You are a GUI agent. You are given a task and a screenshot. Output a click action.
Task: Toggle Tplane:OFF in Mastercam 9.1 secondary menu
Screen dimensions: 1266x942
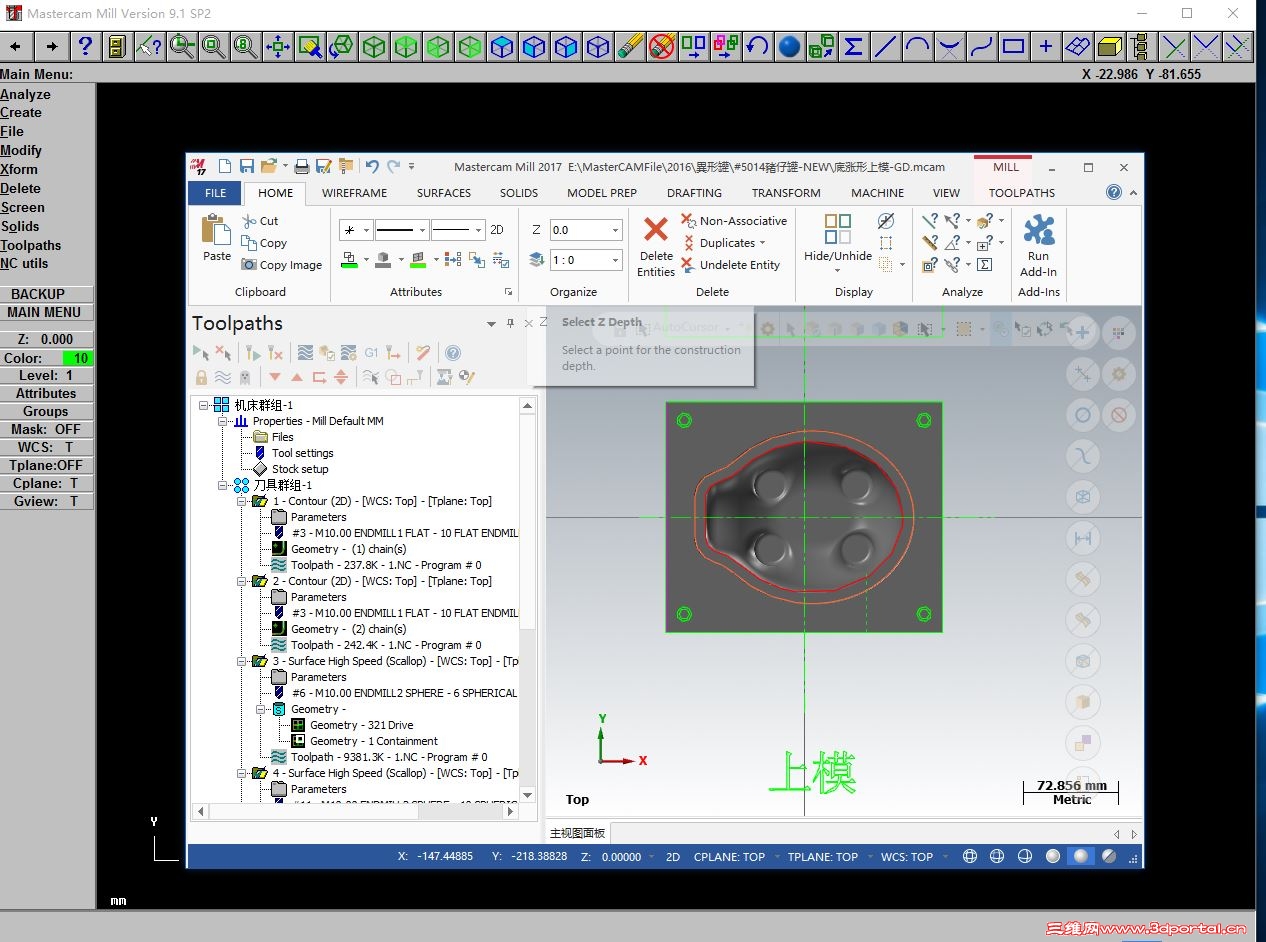tap(46, 465)
